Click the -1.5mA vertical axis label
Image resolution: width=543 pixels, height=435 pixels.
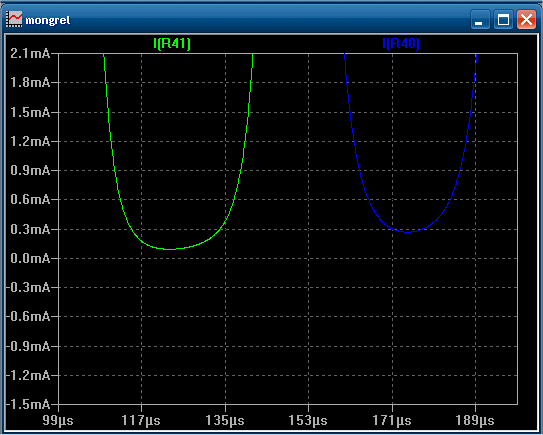pyautogui.click(x=28, y=405)
